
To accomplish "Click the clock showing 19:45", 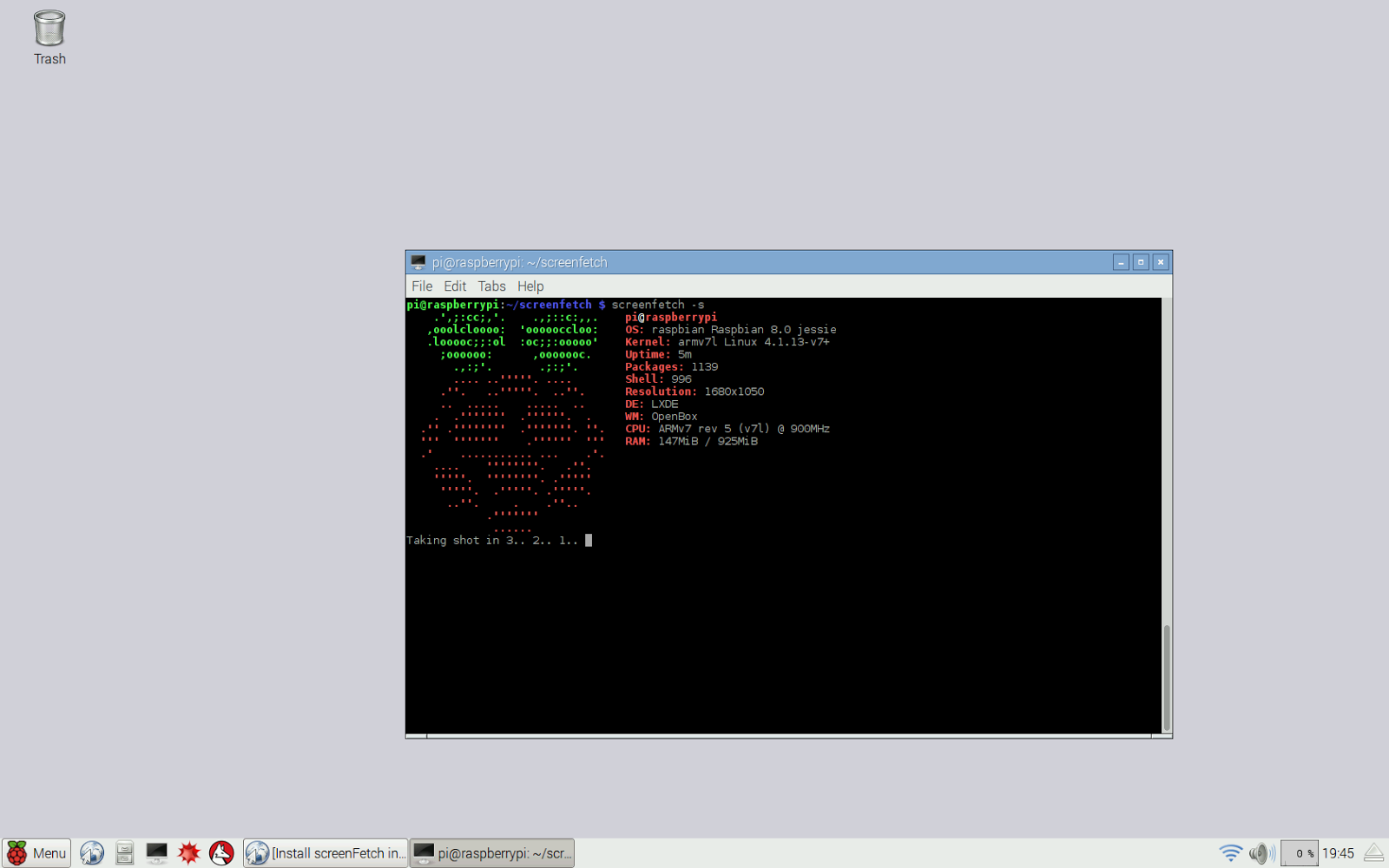I will click(x=1340, y=852).
